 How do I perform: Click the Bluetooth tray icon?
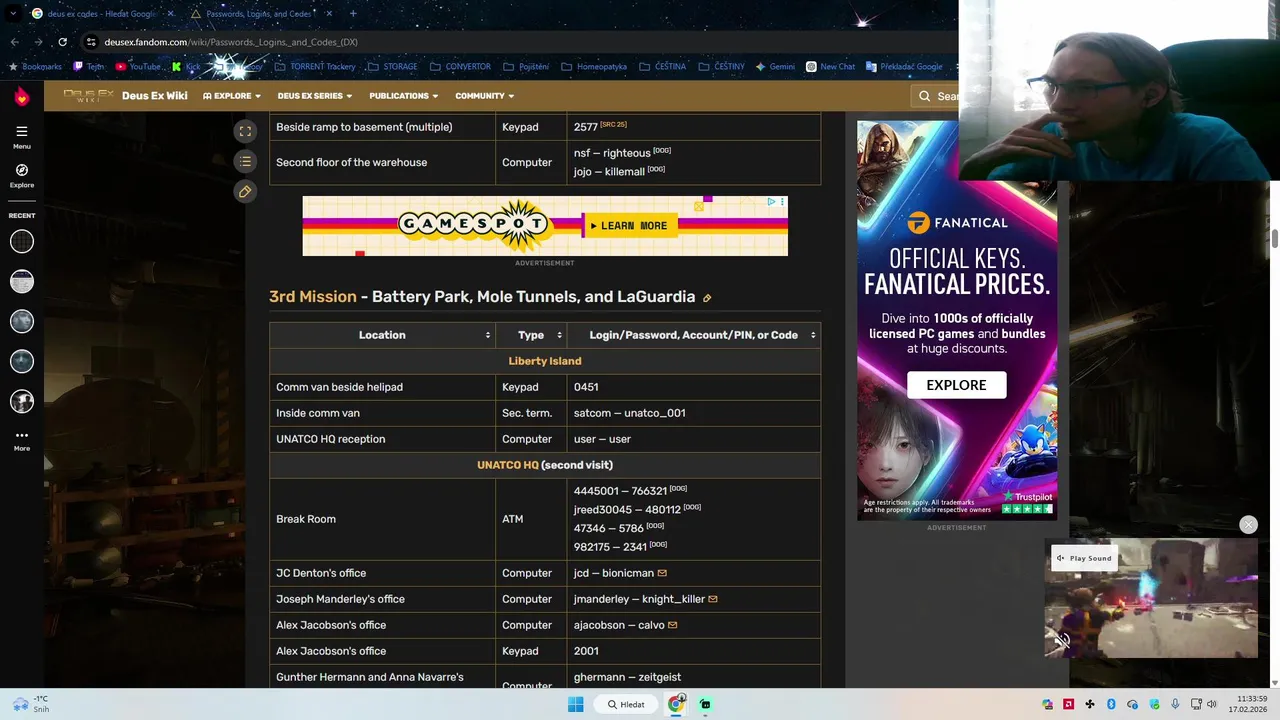point(1110,704)
